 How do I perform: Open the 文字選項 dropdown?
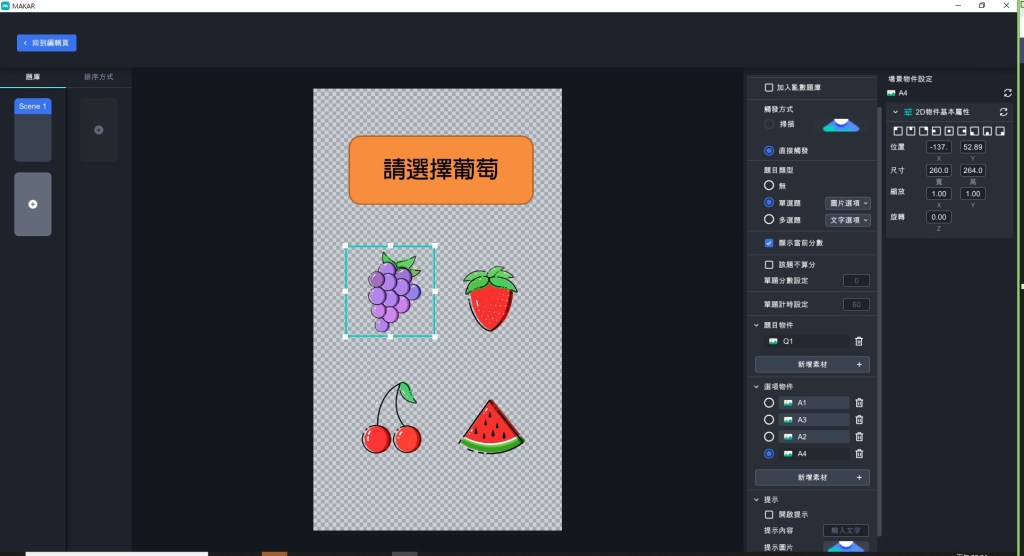pos(847,219)
